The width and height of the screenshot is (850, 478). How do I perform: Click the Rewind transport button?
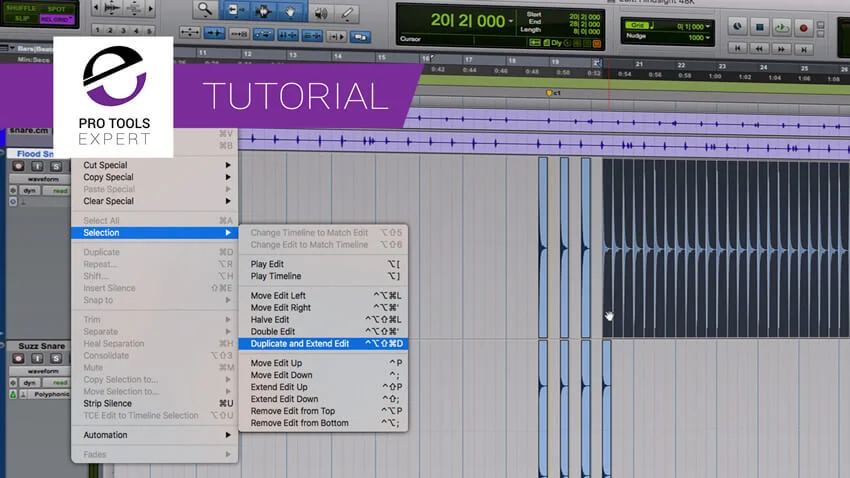point(759,49)
